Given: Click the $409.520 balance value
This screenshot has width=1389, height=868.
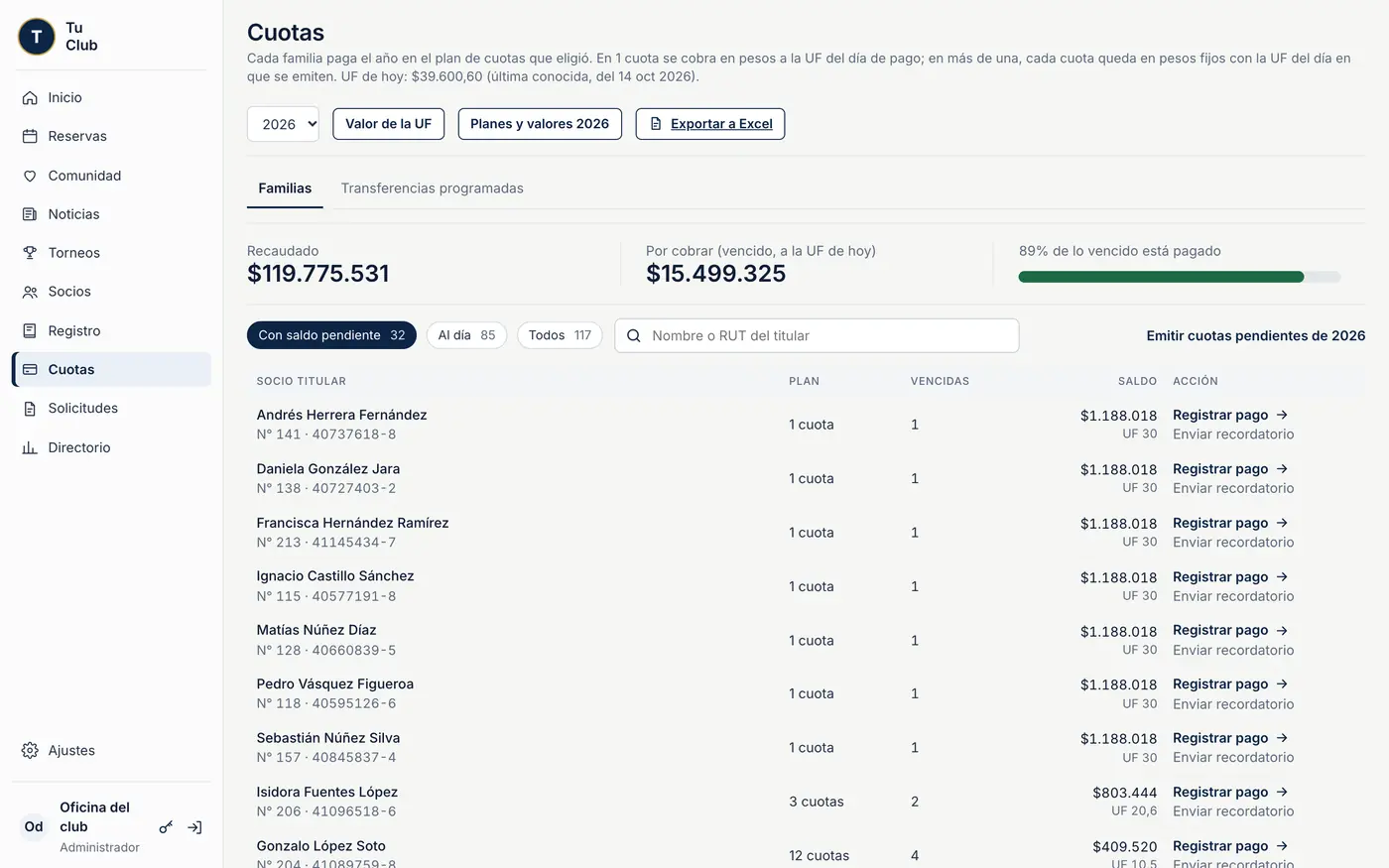Looking at the screenshot, I should click(x=1125, y=846).
